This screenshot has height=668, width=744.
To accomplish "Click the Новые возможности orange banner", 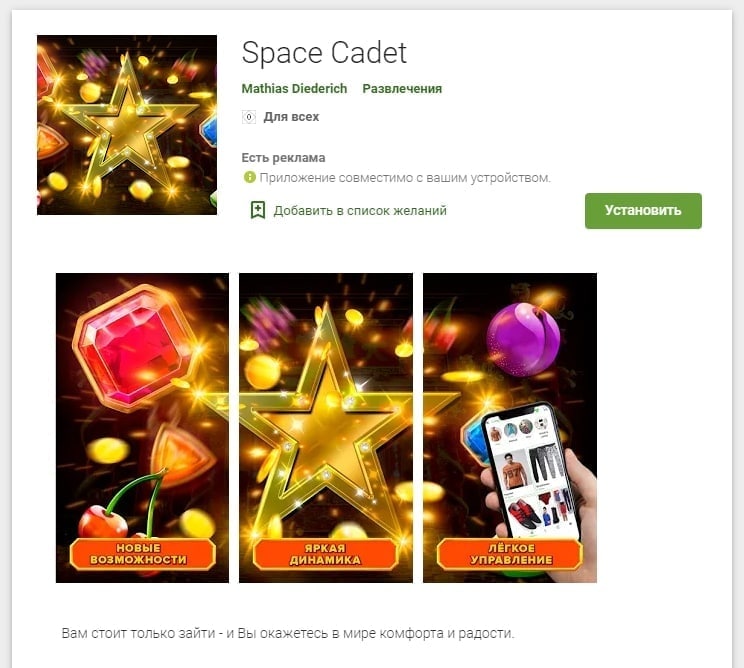I will 142,554.
